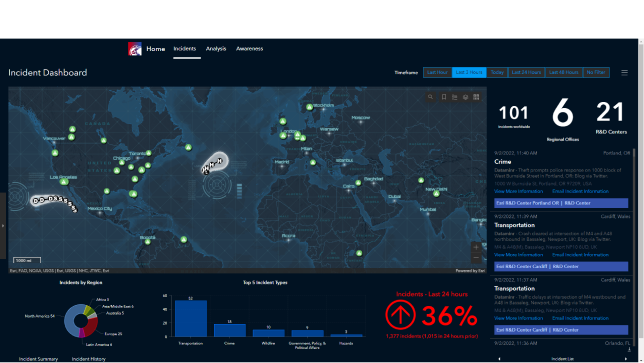
Task: Click the Government Policy bar in chart
Action: pyautogui.click(x=307, y=333)
